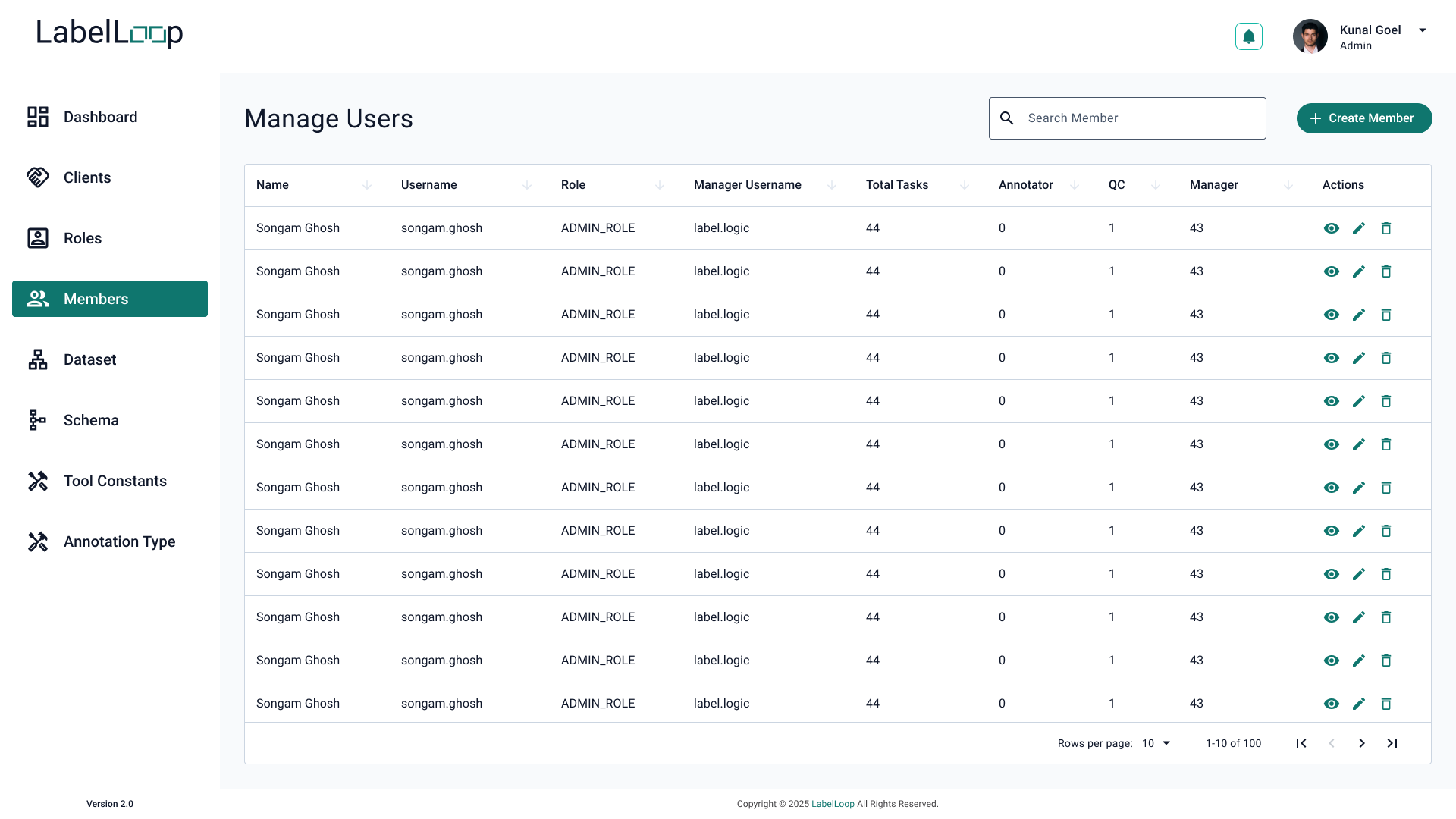This screenshot has height=819, width=1456.
Task: Select Members in the sidebar
Action: click(x=110, y=299)
